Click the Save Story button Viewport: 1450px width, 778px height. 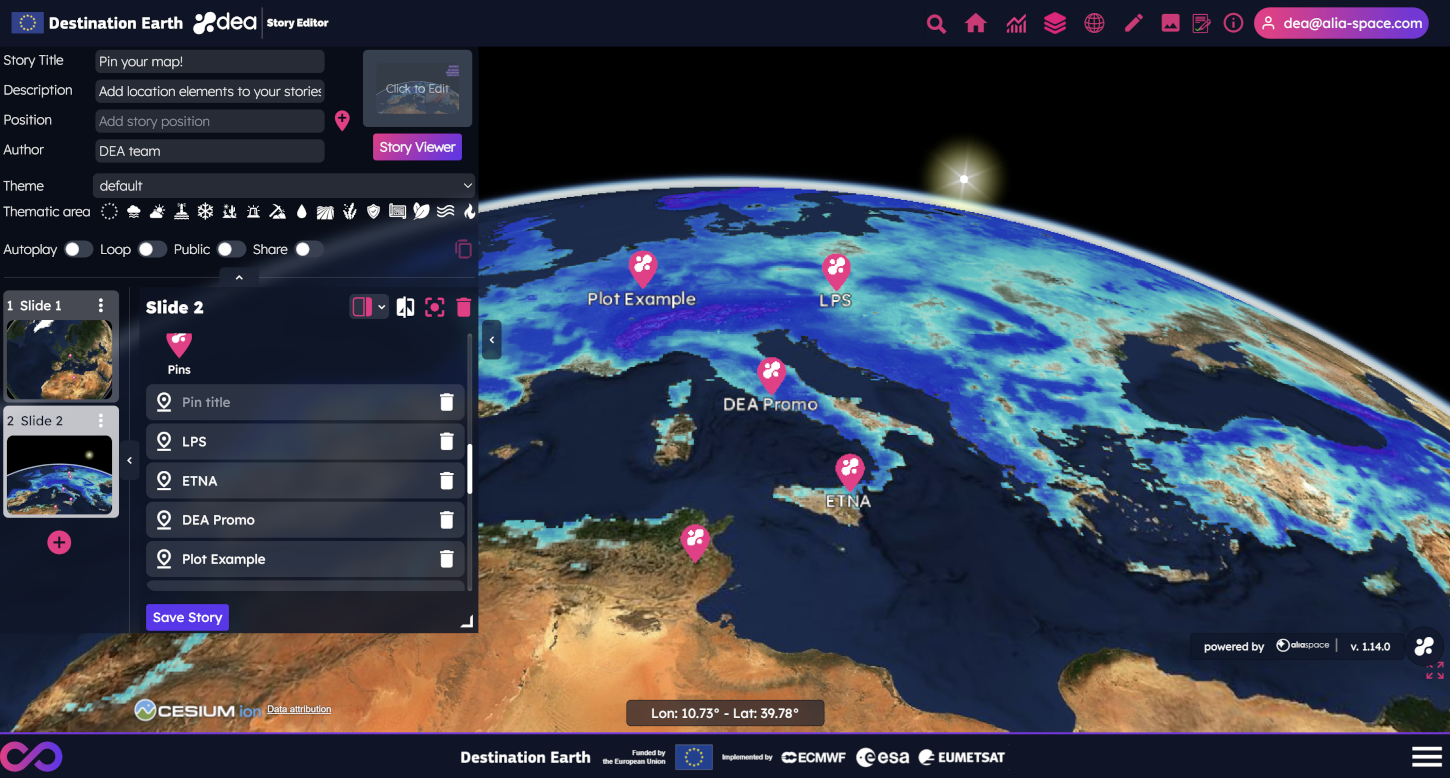click(187, 617)
